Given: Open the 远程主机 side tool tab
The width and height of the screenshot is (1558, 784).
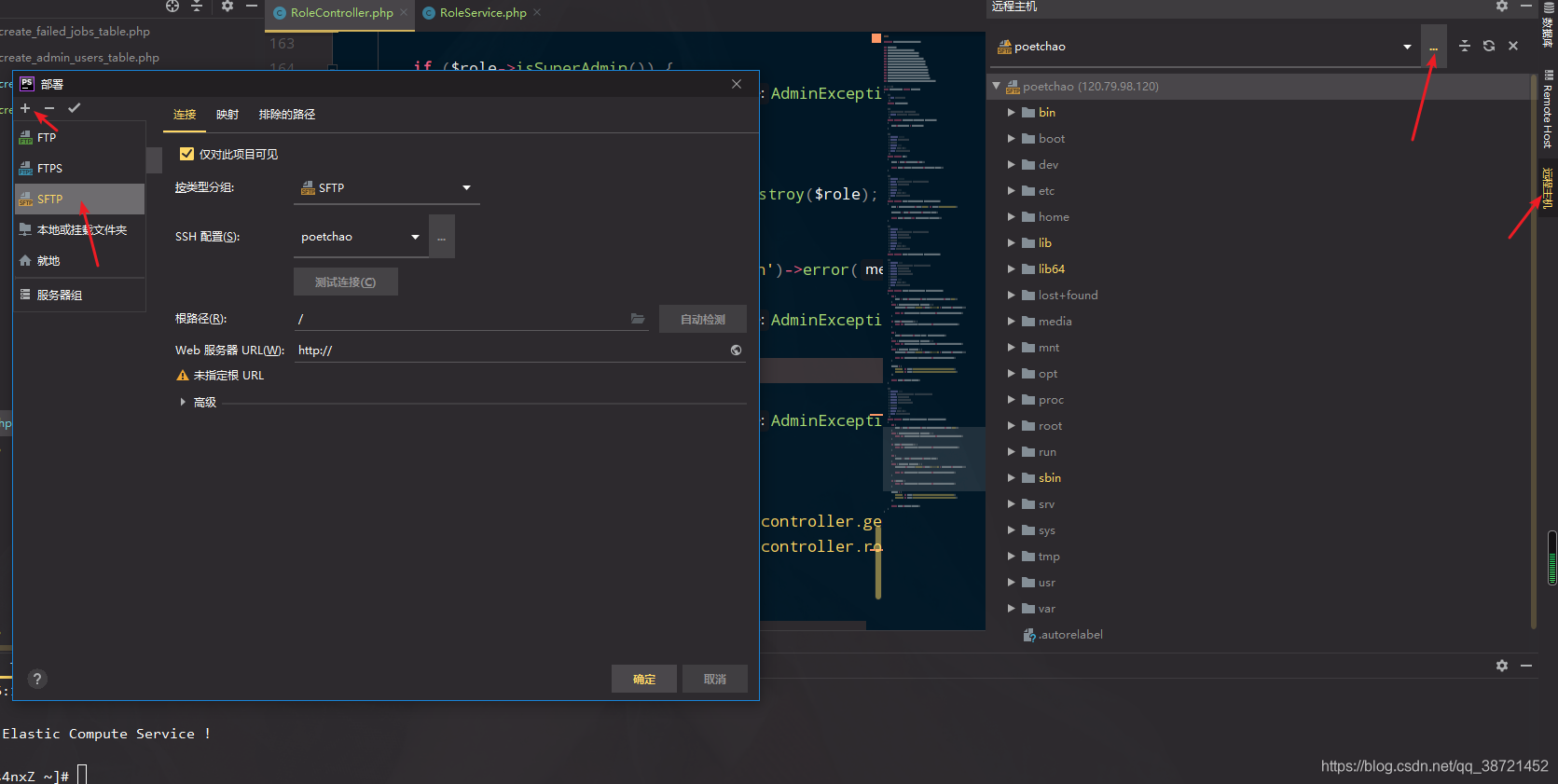Looking at the screenshot, I should [1548, 187].
